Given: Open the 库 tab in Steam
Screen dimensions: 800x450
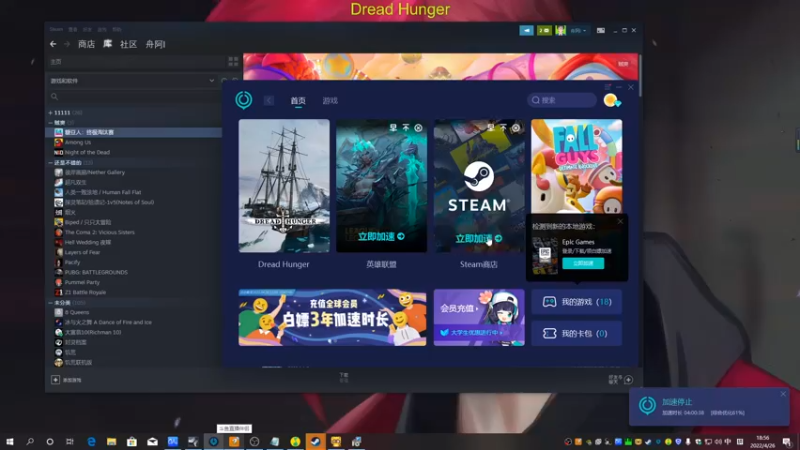Looking at the screenshot, I should pos(107,44).
